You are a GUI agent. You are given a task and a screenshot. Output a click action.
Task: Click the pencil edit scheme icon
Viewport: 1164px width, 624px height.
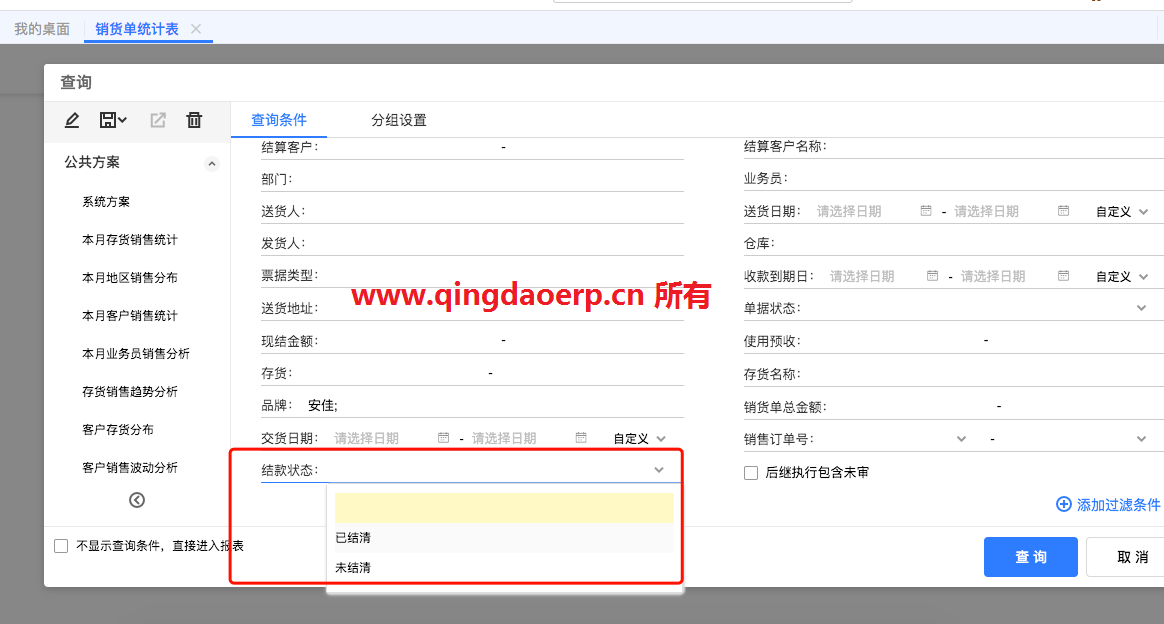[x=72, y=120]
